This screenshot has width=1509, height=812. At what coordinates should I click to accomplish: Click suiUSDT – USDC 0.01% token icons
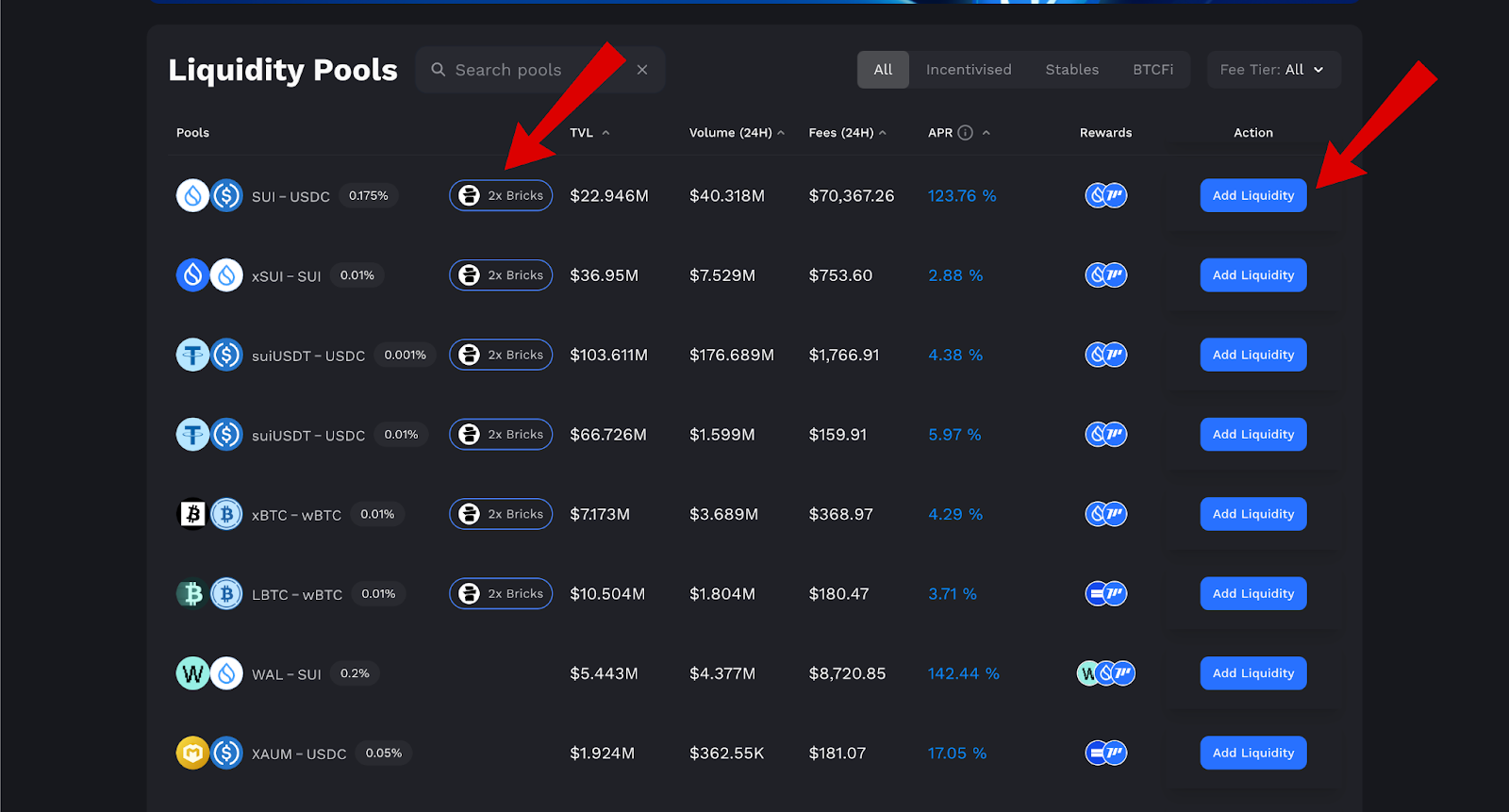coord(209,435)
